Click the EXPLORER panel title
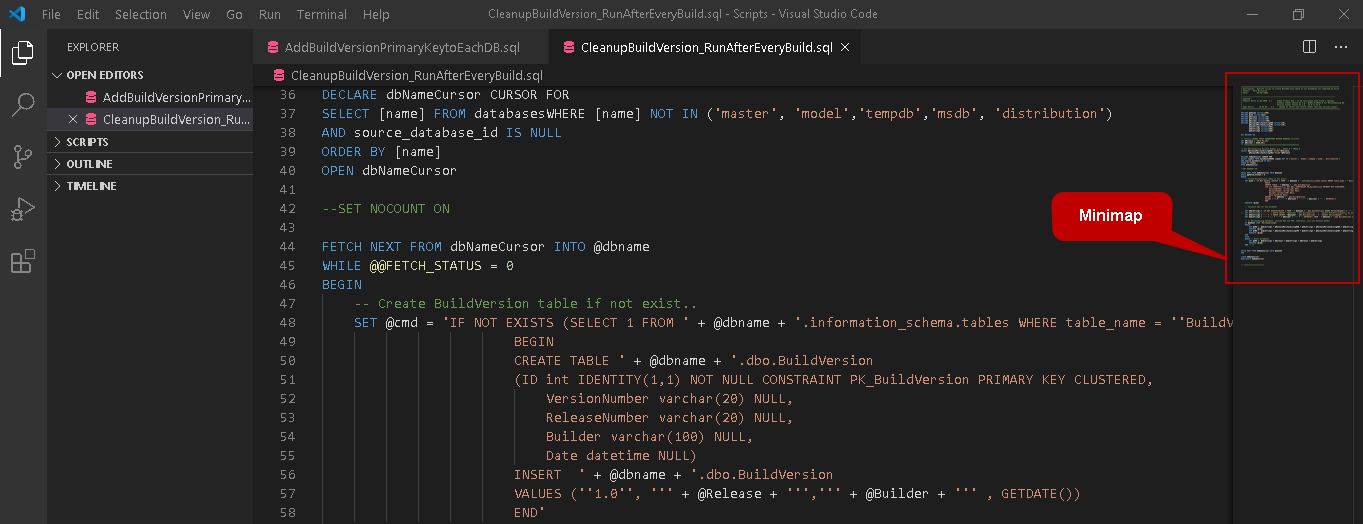1363x524 pixels. (x=93, y=47)
